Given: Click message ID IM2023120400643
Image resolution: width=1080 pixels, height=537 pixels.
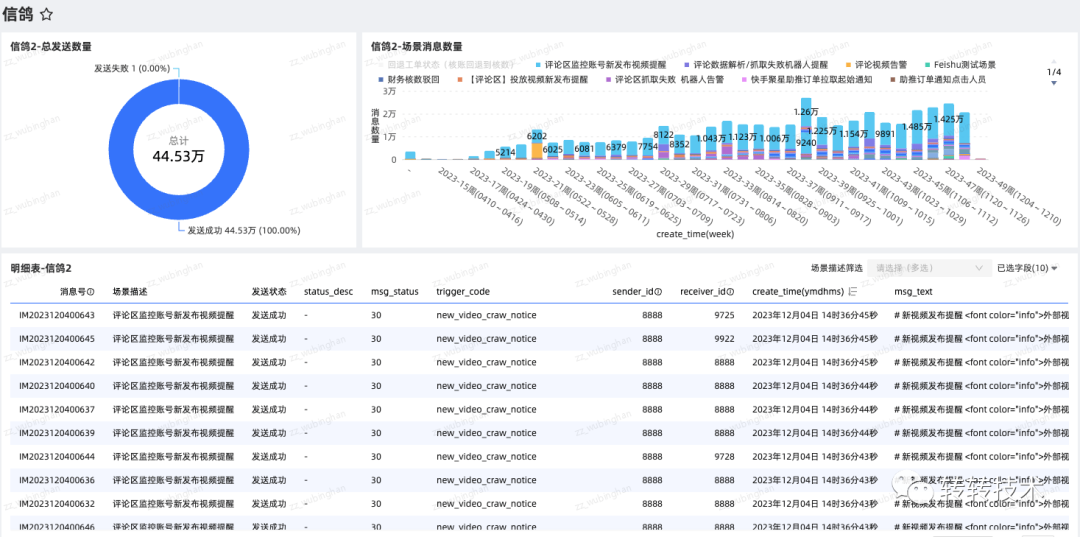Looking at the screenshot, I should coord(57,315).
